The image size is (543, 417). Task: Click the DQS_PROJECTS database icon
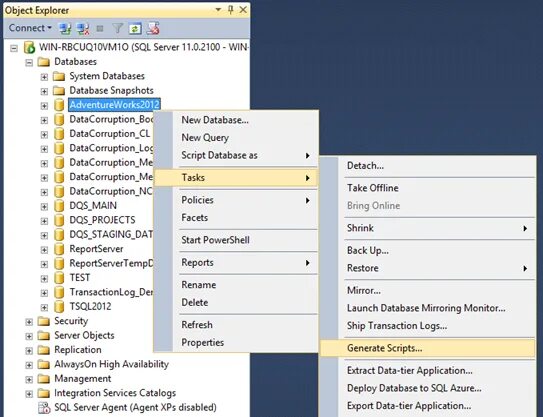click(59, 220)
